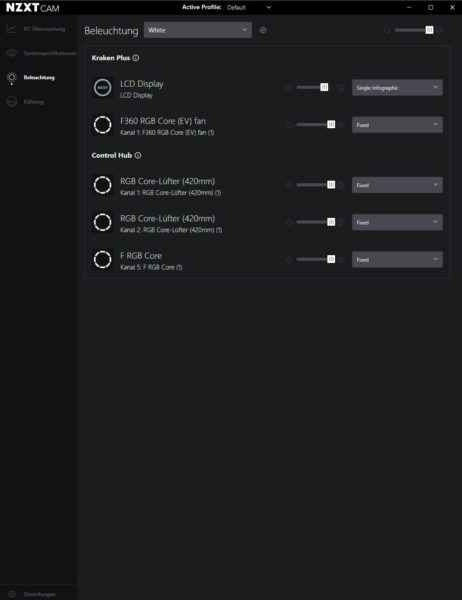The image size is (462, 600).
Task: Open the White lighting preset dropdown
Action: 198,30
